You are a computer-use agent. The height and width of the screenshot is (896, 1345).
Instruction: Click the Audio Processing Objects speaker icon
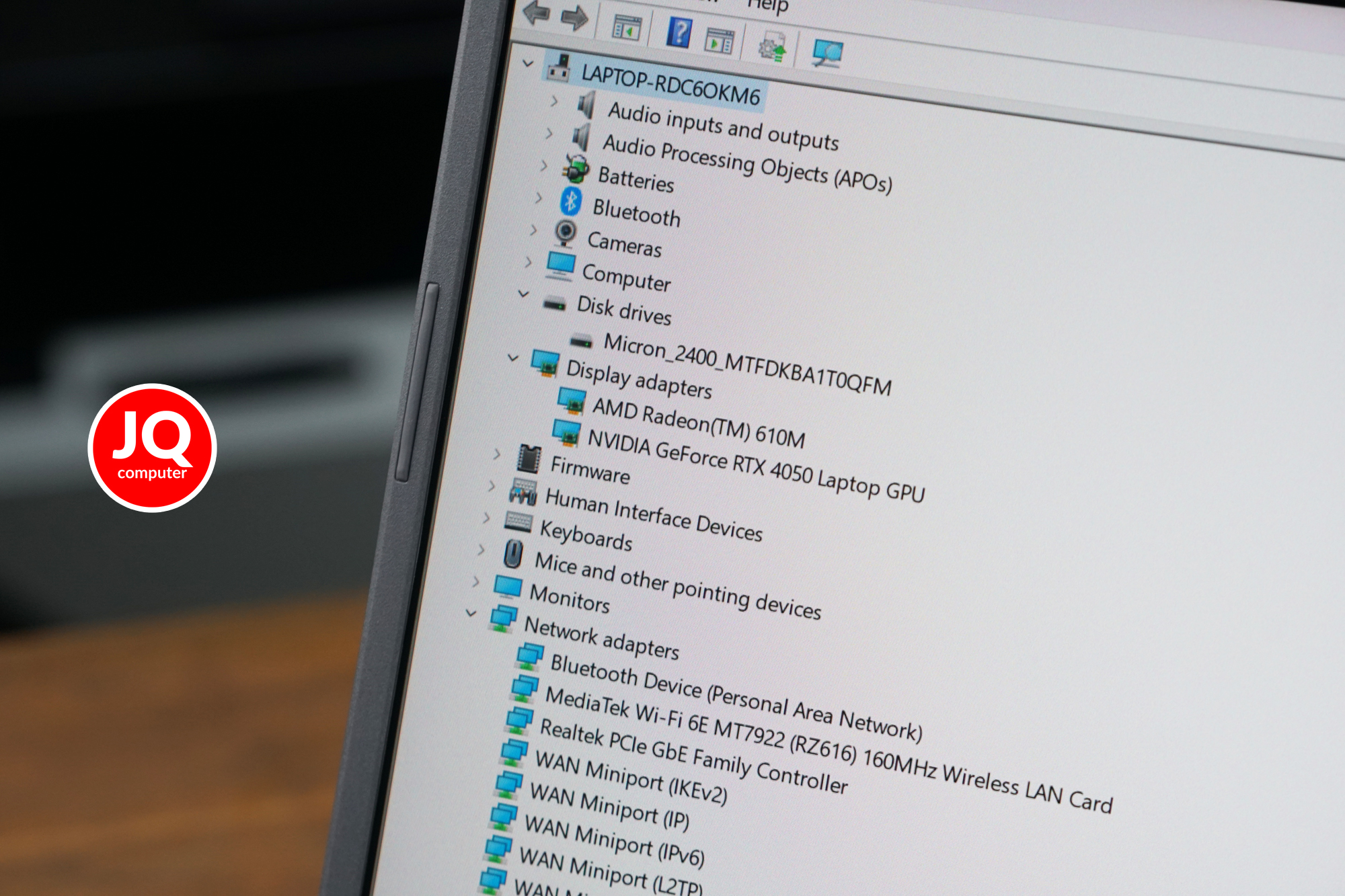(582, 136)
